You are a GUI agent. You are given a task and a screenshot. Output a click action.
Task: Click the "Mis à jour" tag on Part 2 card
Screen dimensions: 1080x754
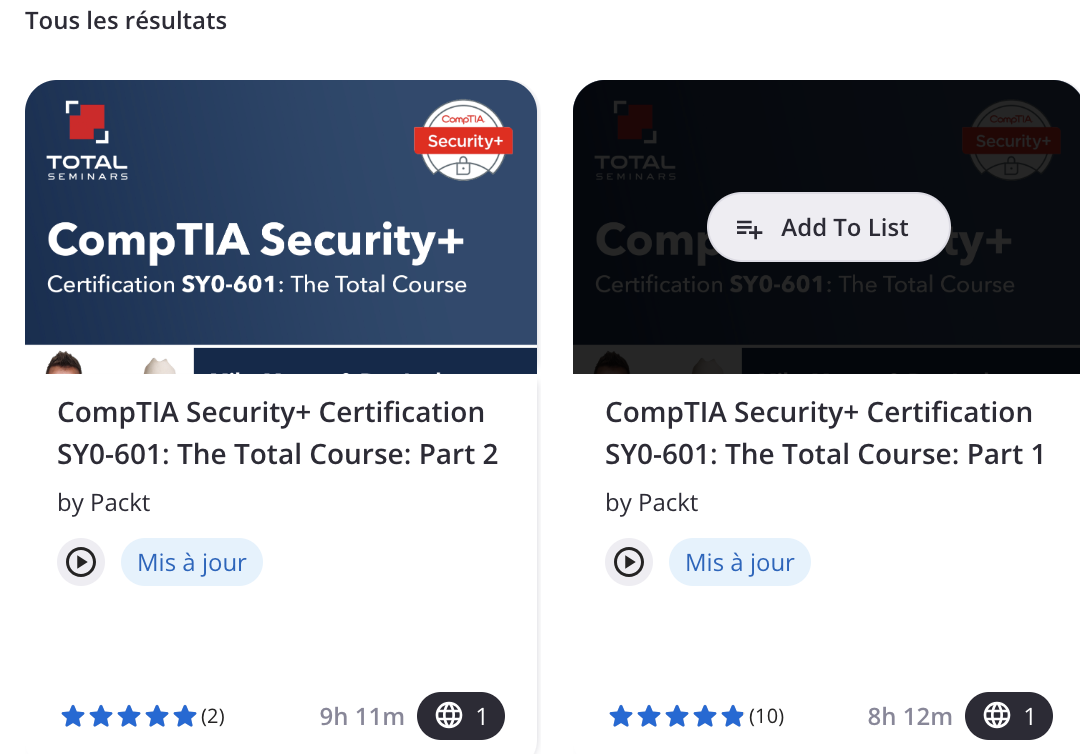[192, 563]
